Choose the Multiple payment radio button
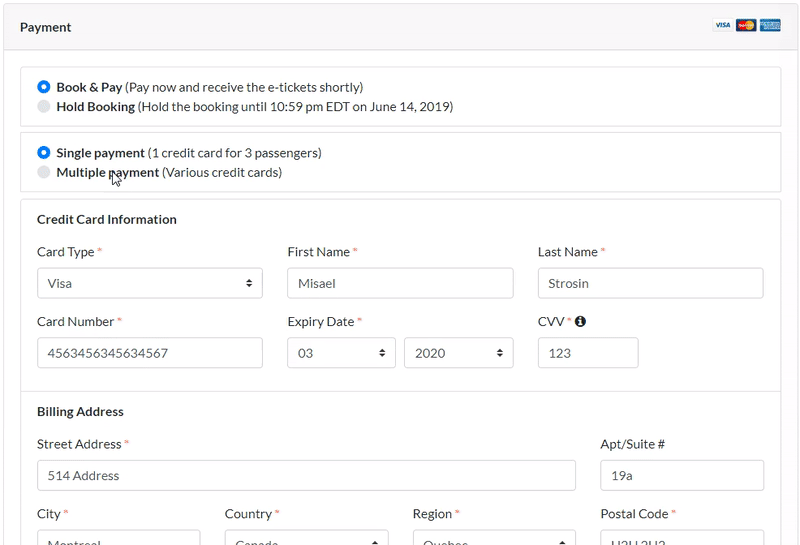 tap(44, 172)
